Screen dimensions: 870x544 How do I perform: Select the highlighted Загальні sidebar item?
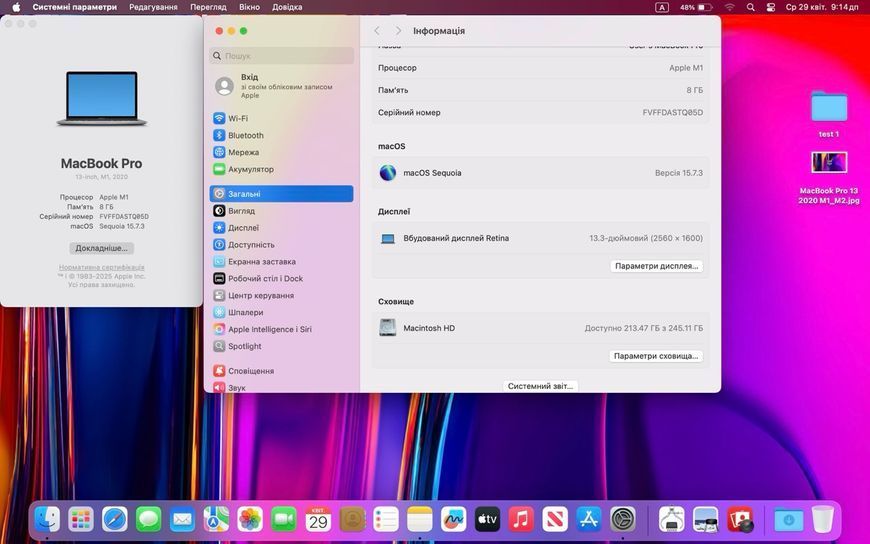point(281,194)
